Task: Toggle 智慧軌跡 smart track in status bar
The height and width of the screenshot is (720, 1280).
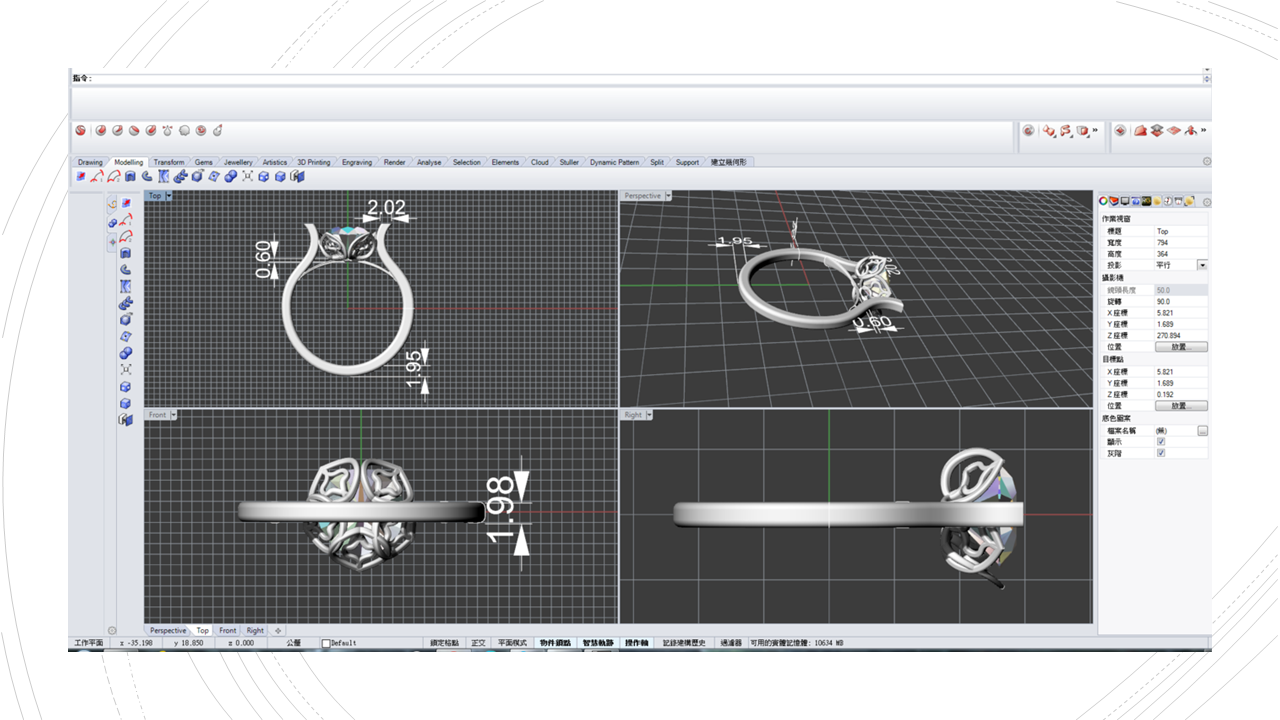Action: click(597, 643)
